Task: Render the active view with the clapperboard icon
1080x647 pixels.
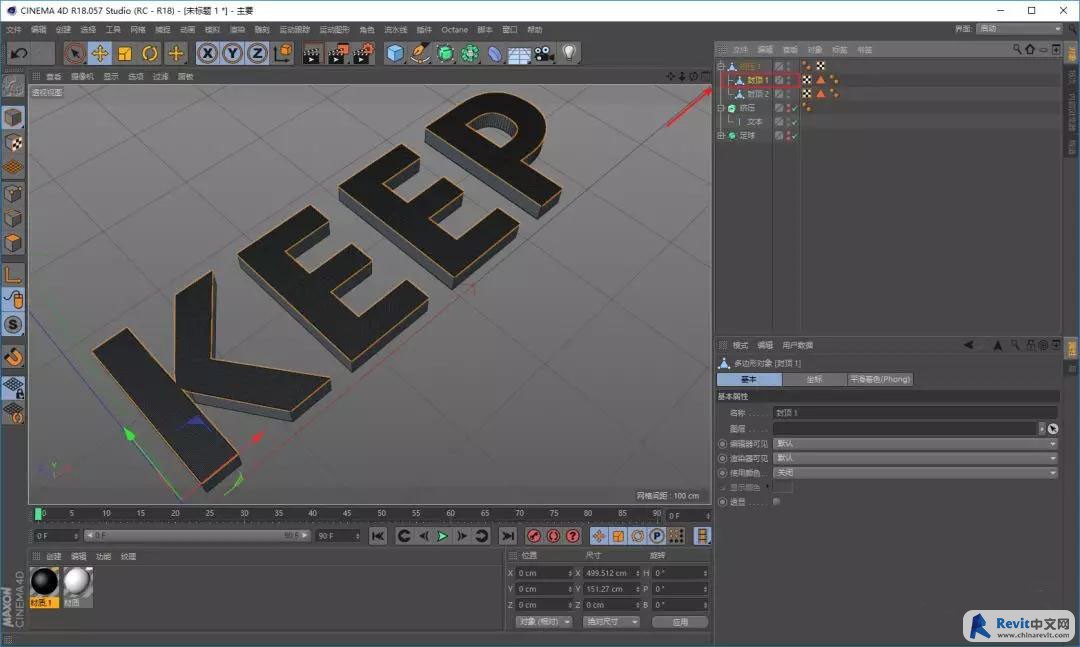Action: 312,53
